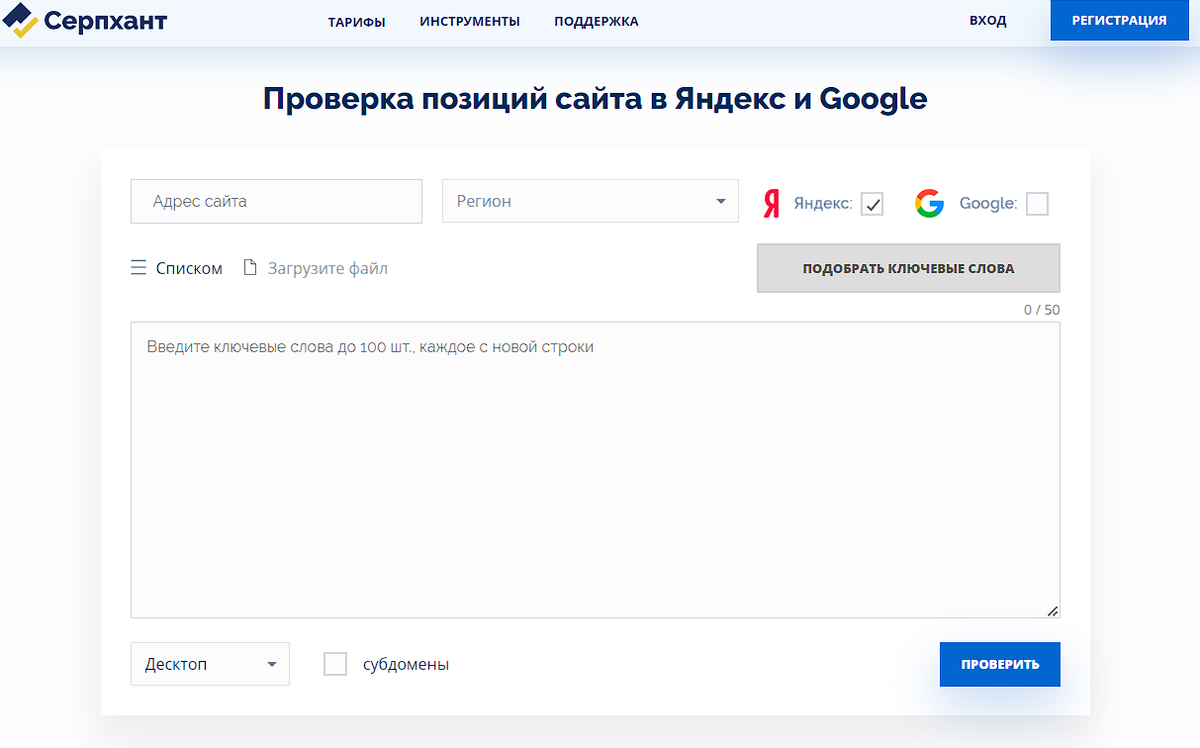The height and width of the screenshot is (748, 1200).
Task: Open the ВХОД login link
Action: pyautogui.click(x=988, y=20)
